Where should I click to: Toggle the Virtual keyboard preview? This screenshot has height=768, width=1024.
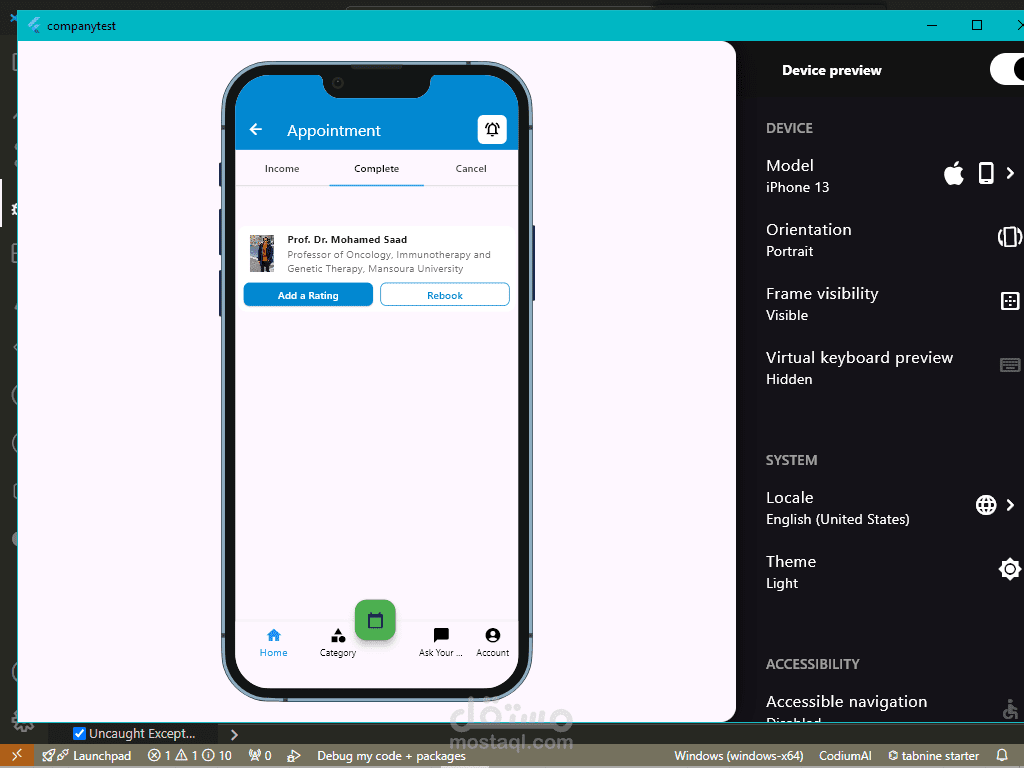[x=1010, y=365]
